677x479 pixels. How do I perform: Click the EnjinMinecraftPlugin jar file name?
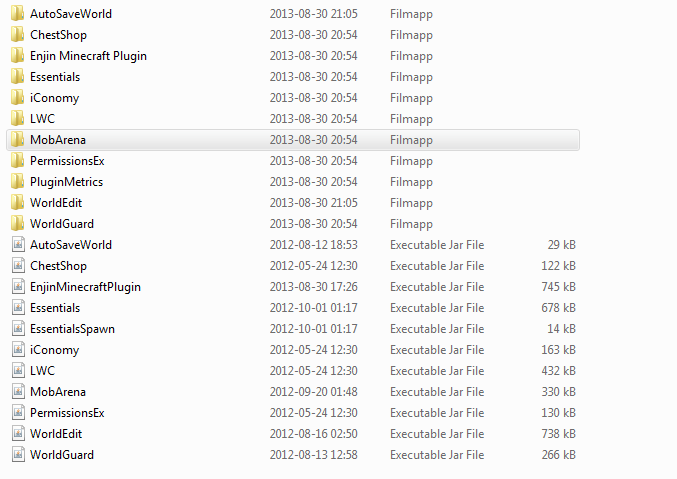click(85, 287)
